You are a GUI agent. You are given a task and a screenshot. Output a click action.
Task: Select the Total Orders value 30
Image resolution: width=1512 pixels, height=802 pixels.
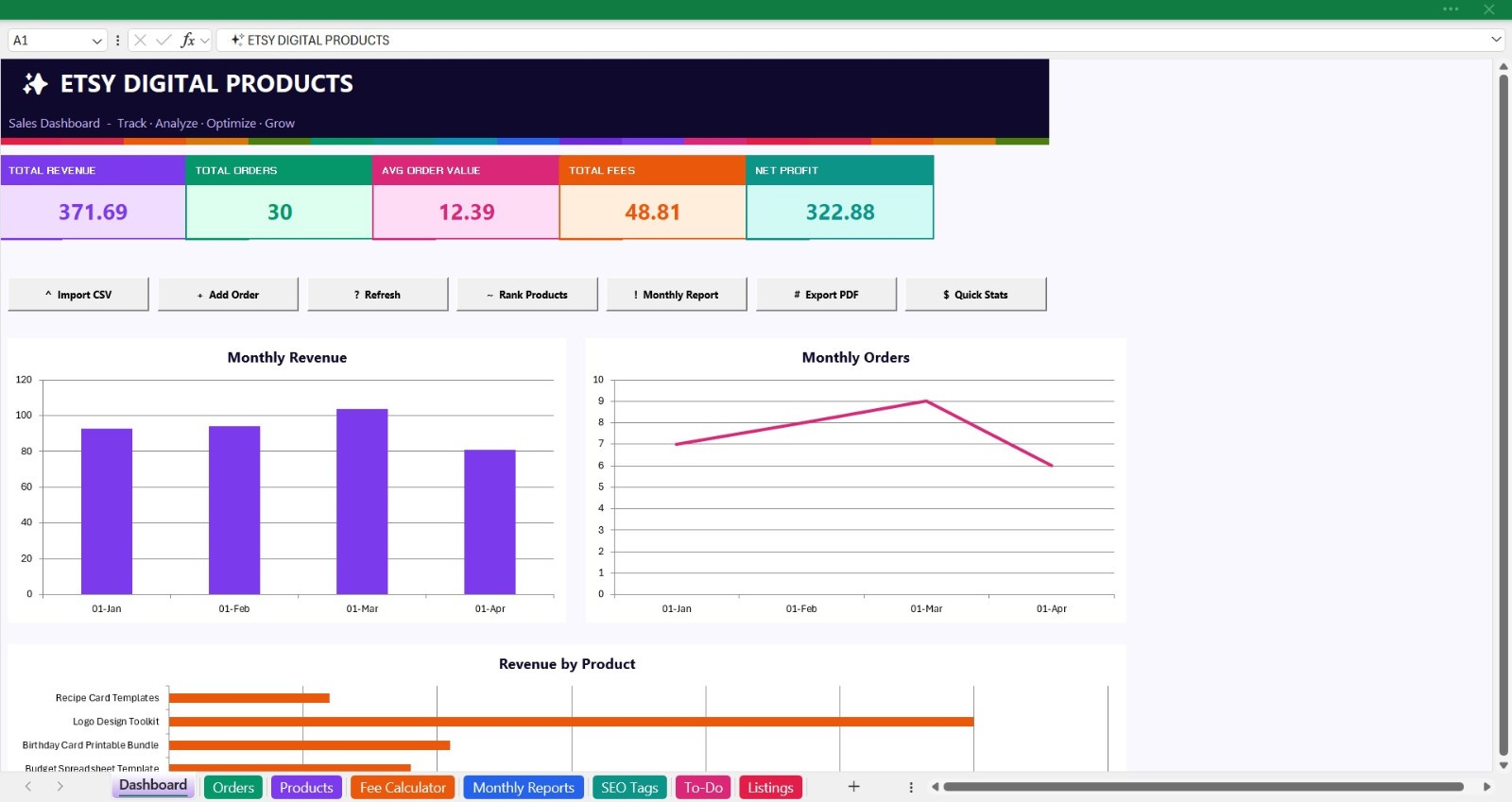point(280,212)
